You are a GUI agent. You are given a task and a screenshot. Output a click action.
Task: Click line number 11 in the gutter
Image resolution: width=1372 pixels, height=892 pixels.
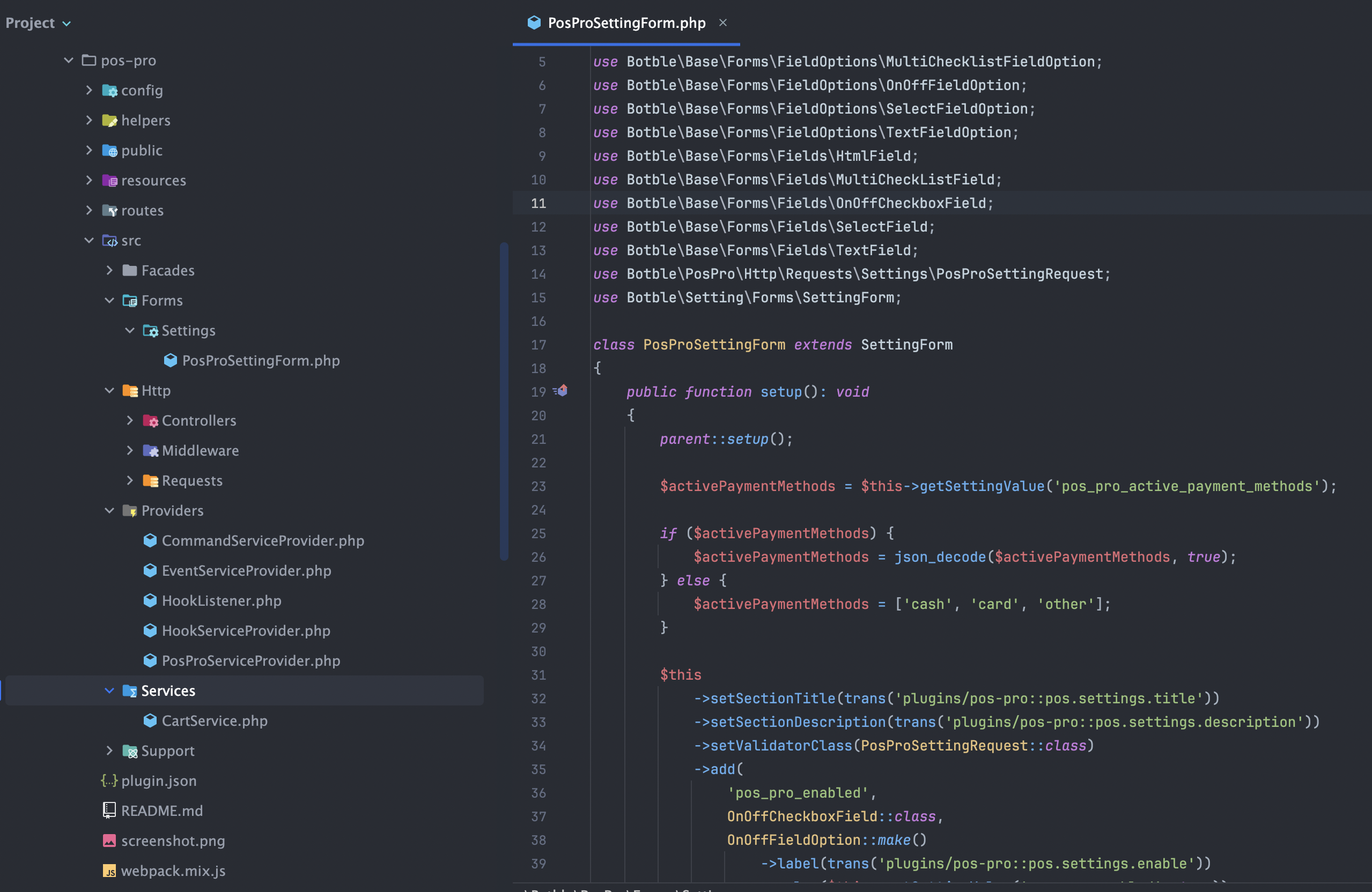[x=539, y=203]
